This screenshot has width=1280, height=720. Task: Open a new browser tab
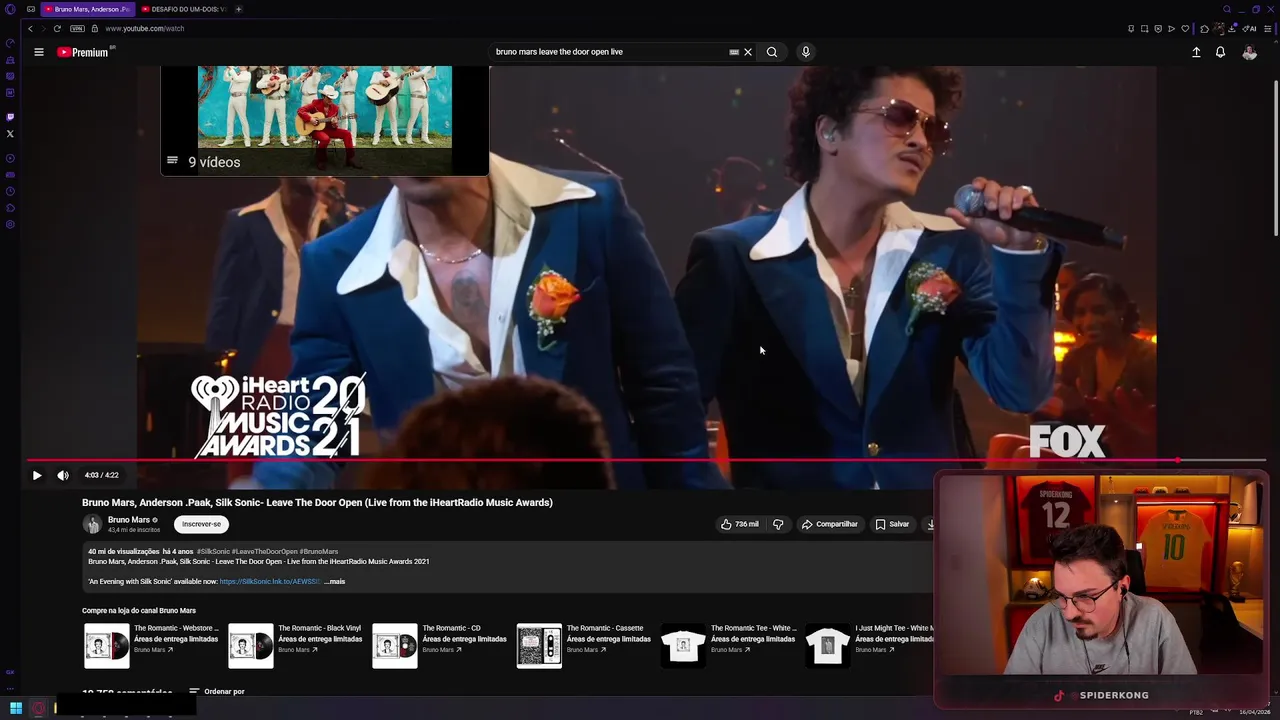(239, 9)
